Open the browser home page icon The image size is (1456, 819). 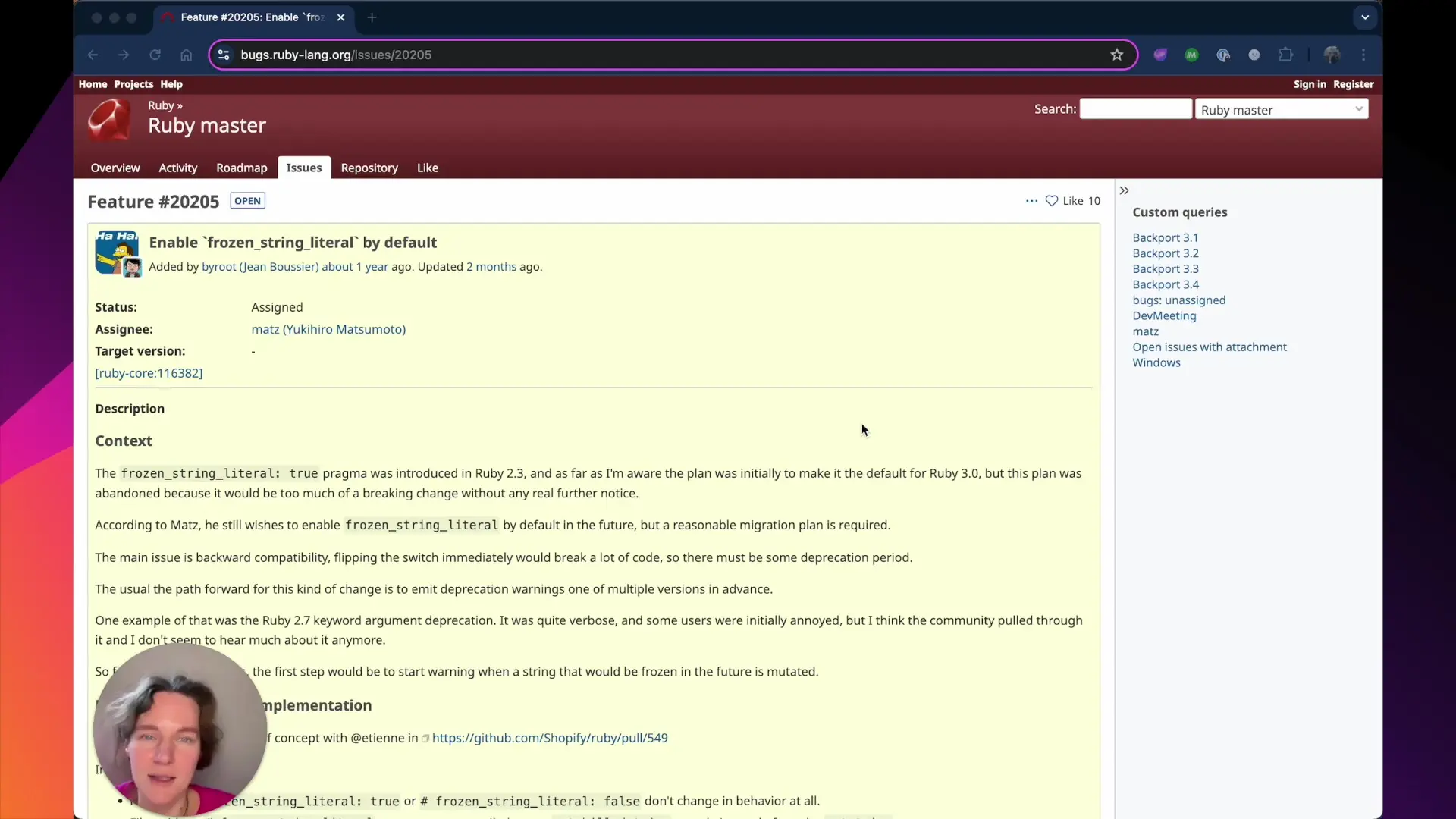pyautogui.click(x=186, y=55)
